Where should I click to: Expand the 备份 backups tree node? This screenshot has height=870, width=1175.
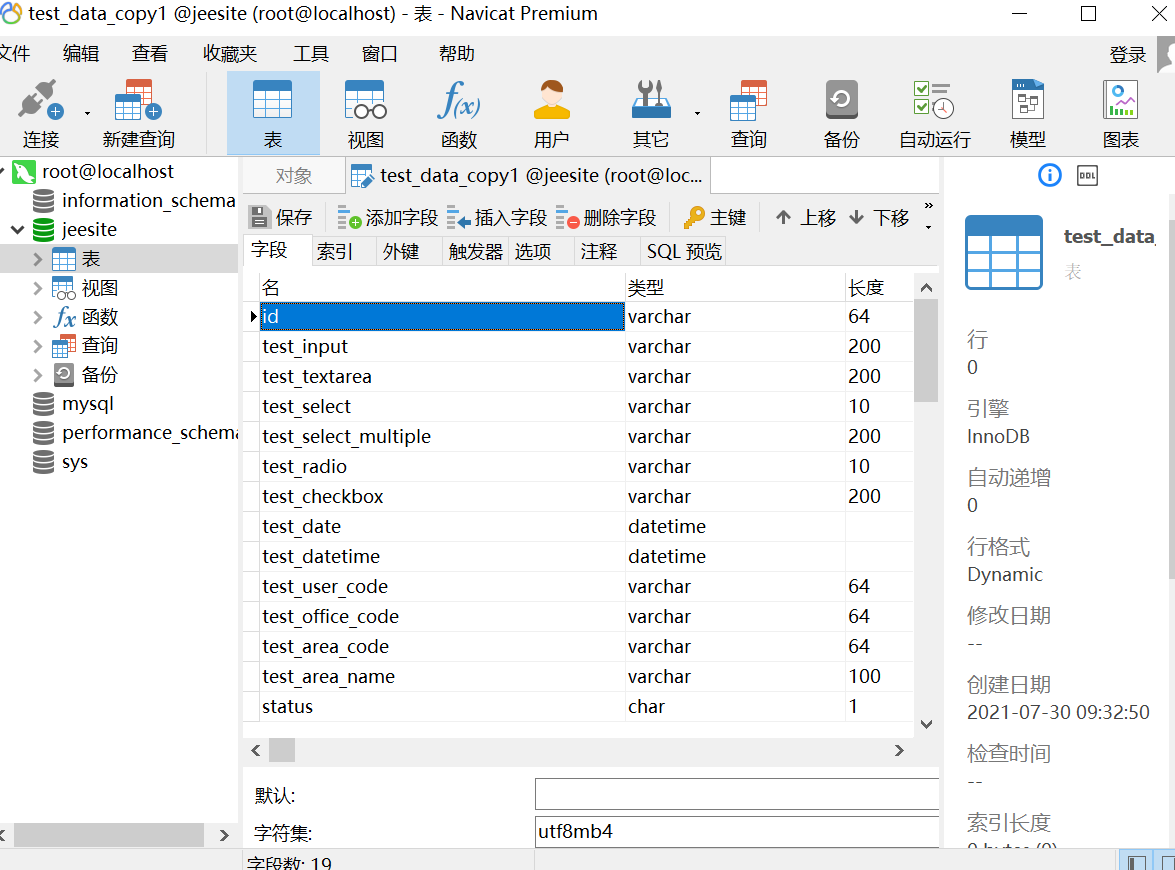[x=37, y=375]
